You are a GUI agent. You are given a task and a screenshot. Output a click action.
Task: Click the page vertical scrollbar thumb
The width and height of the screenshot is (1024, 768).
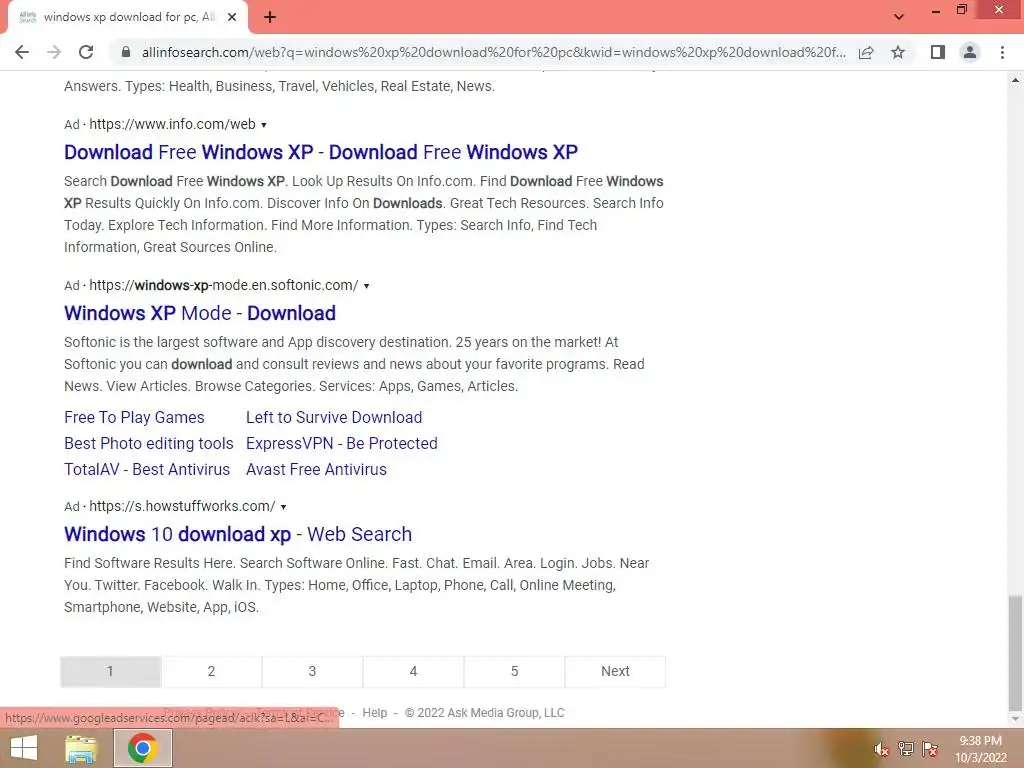pyautogui.click(x=1015, y=652)
